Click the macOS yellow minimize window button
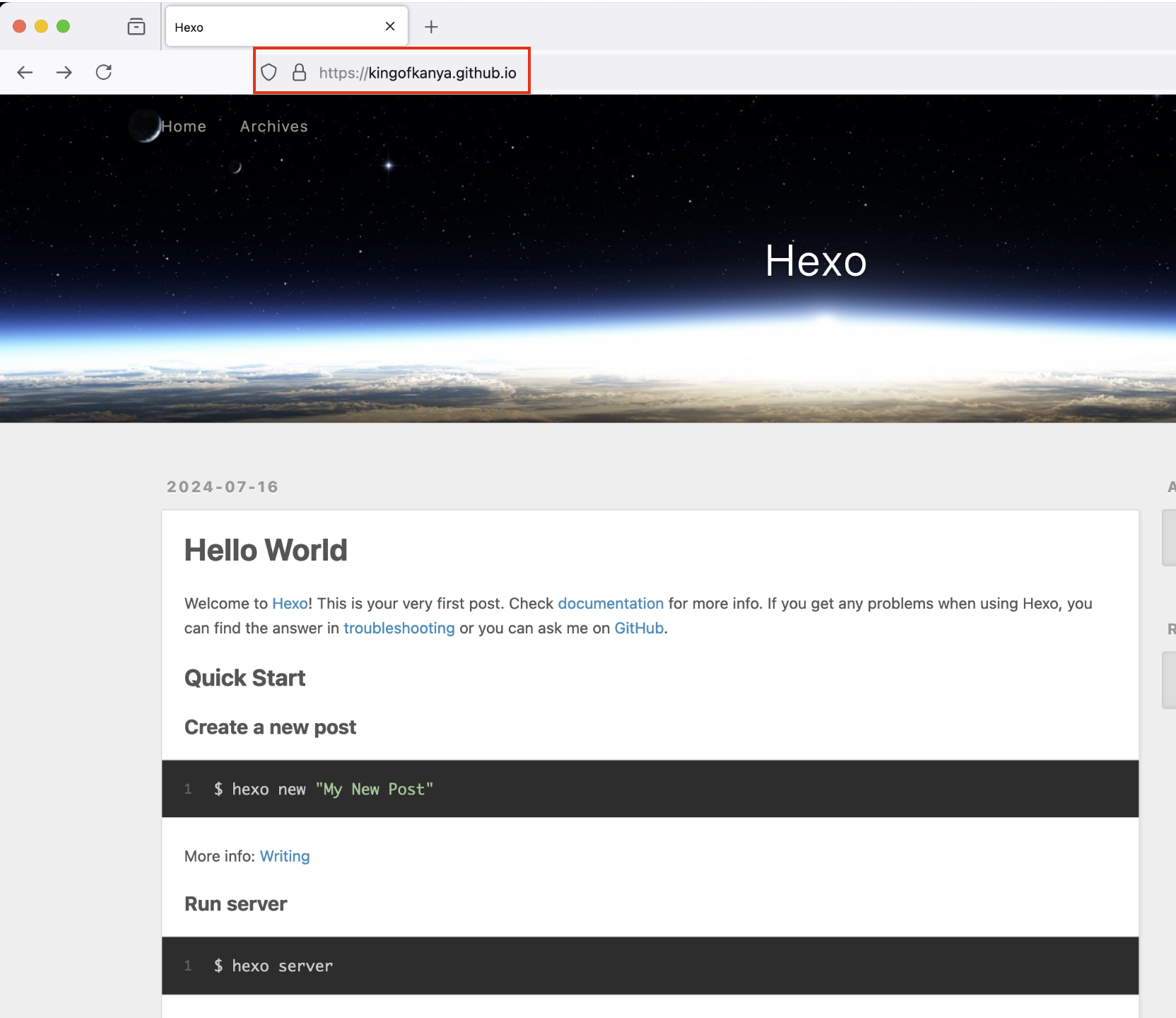The height and width of the screenshot is (1018, 1176). pyautogui.click(x=41, y=26)
